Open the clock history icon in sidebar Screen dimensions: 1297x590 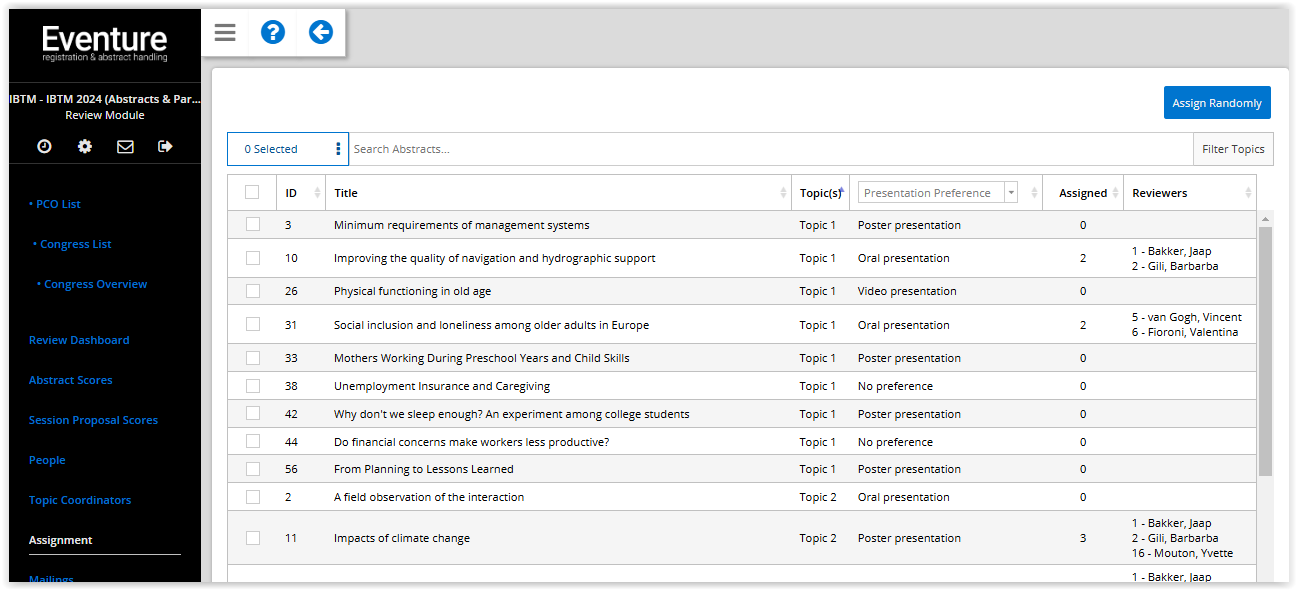(x=44, y=146)
